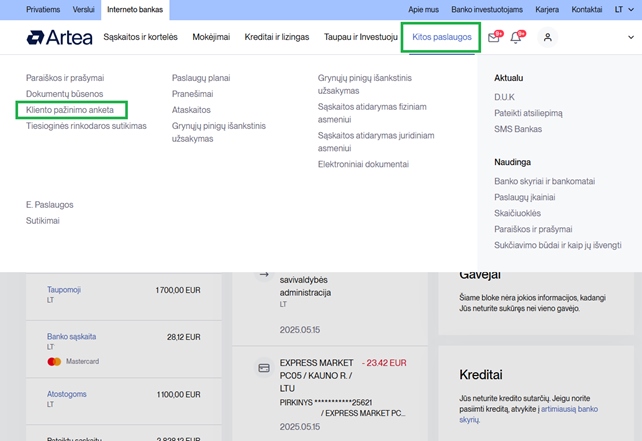
Task: Switch to the Verslui tab
Action: [84, 9]
